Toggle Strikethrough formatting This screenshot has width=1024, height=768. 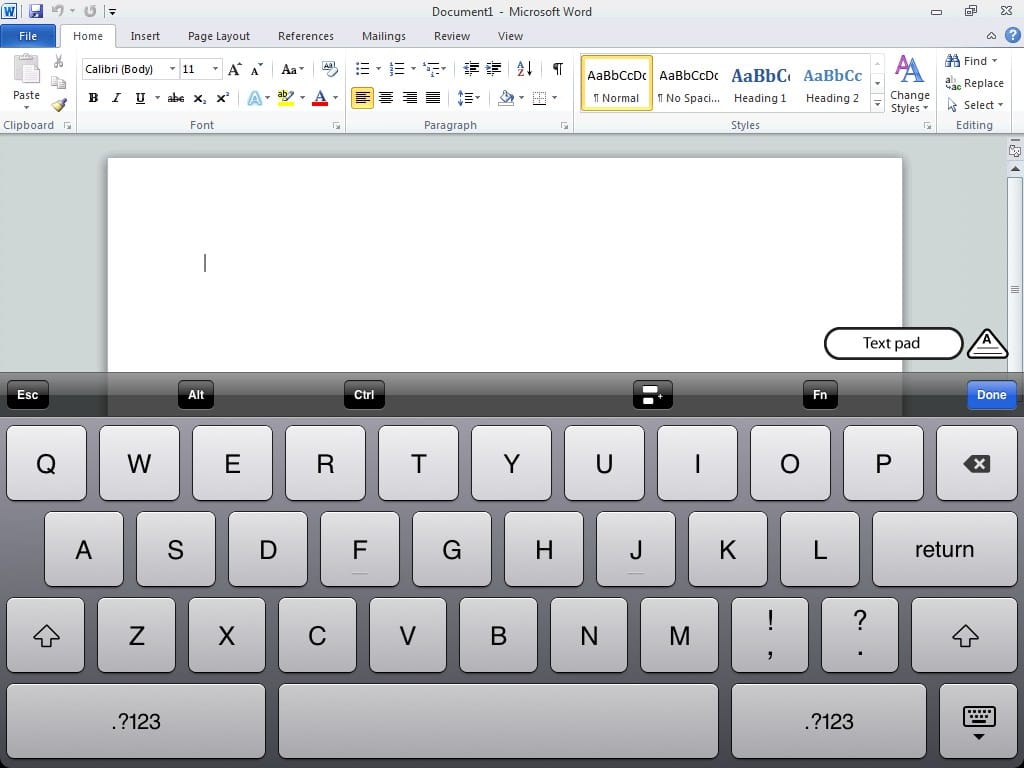176,98
